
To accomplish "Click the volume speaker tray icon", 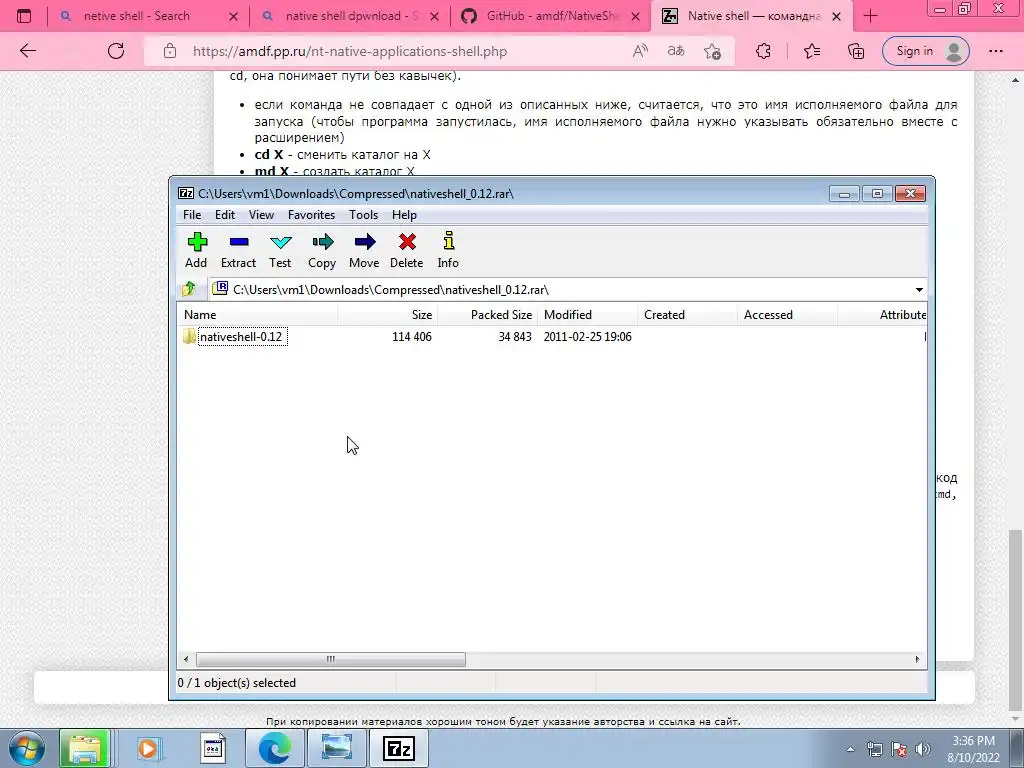I will [922, 749].
